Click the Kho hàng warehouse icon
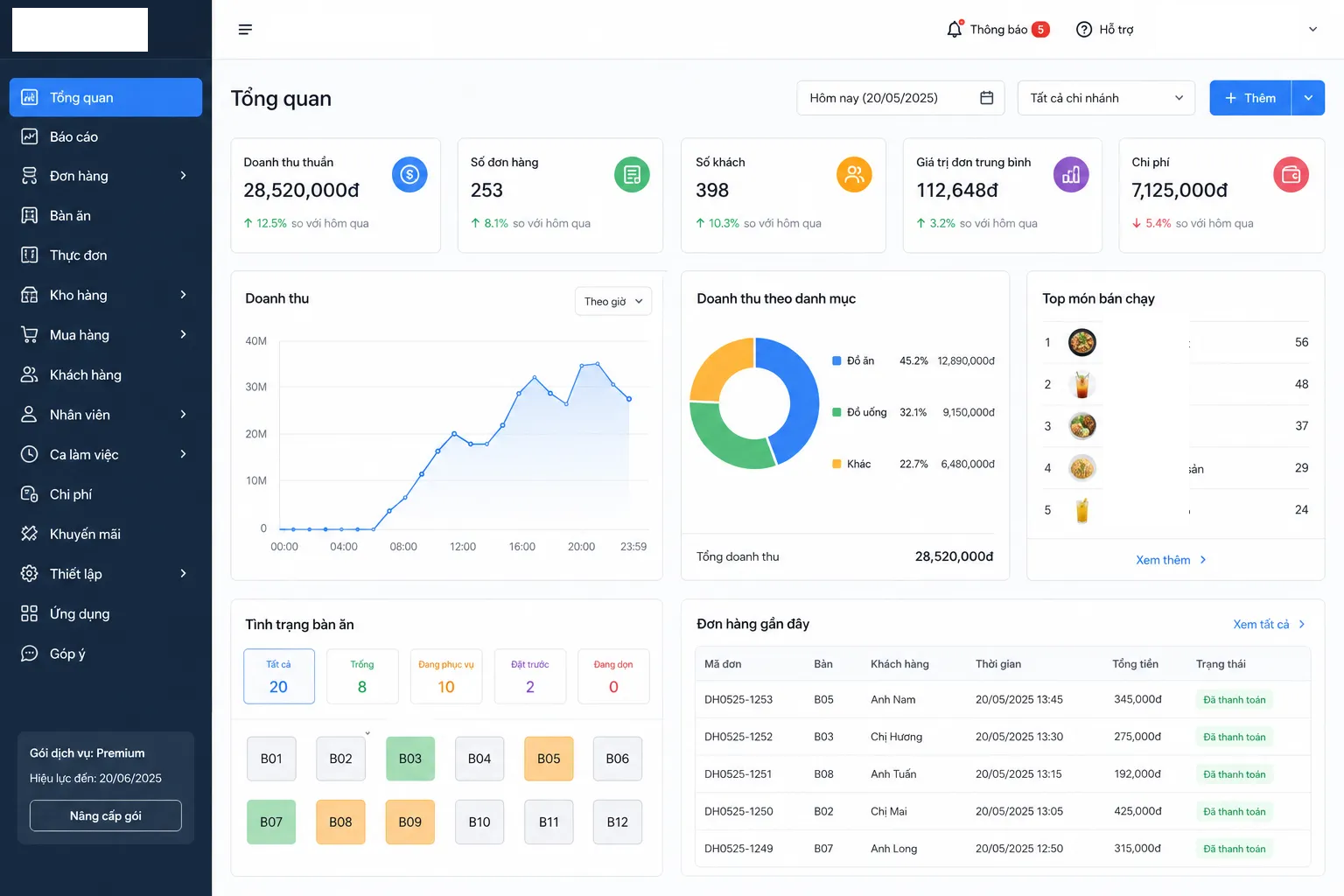 30,295
